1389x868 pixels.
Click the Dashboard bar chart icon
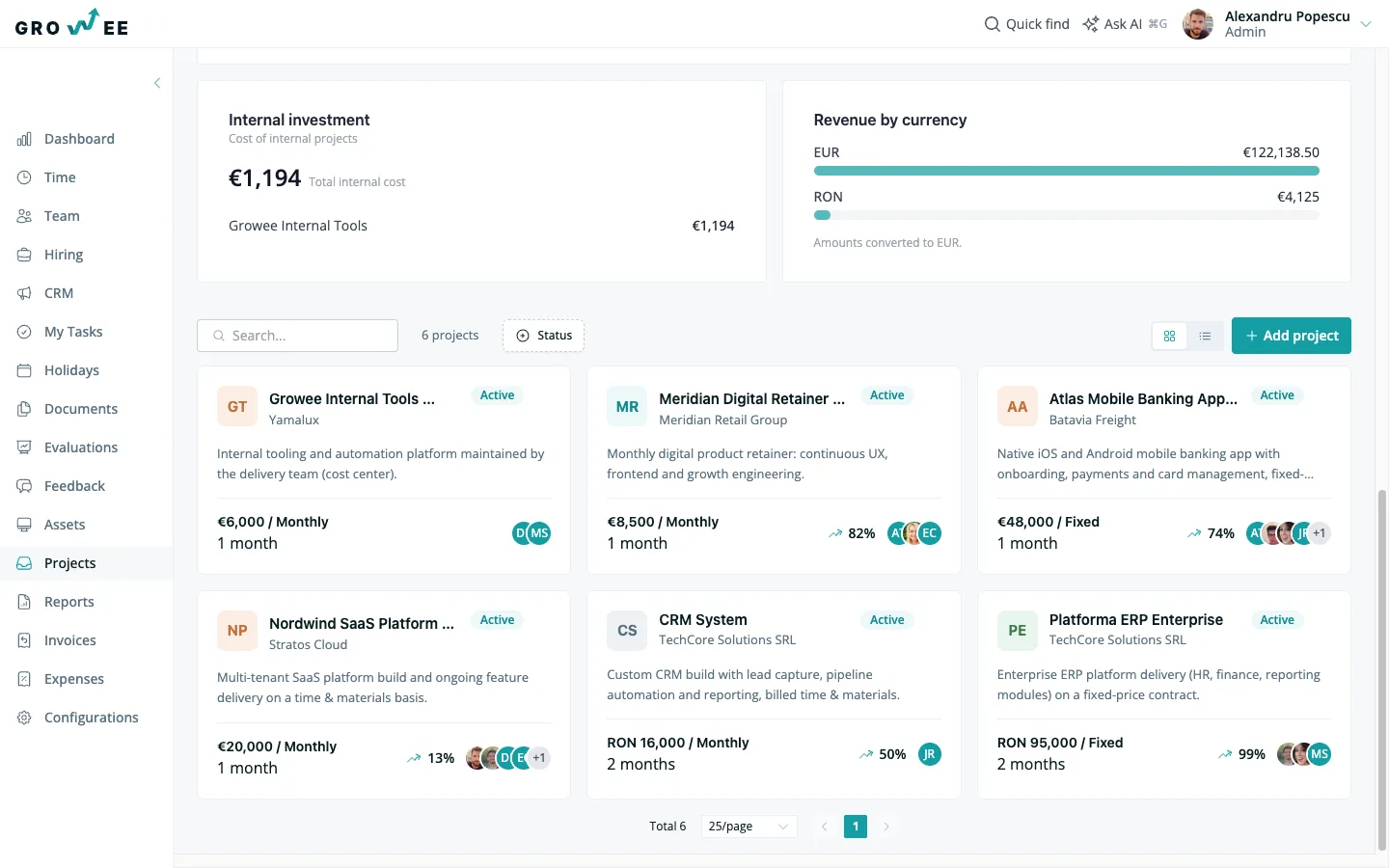click(x=24, y=139)
